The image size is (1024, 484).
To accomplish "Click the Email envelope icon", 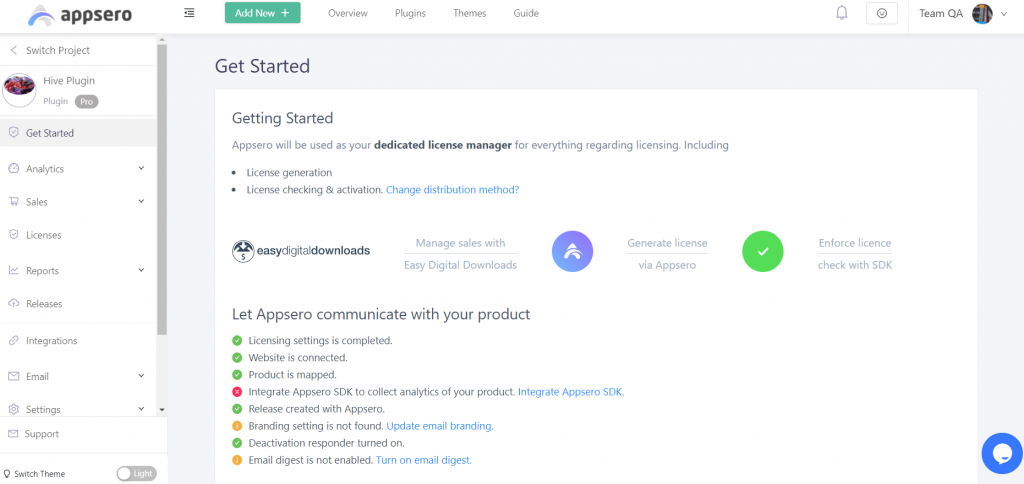I will tap(14, 376).
